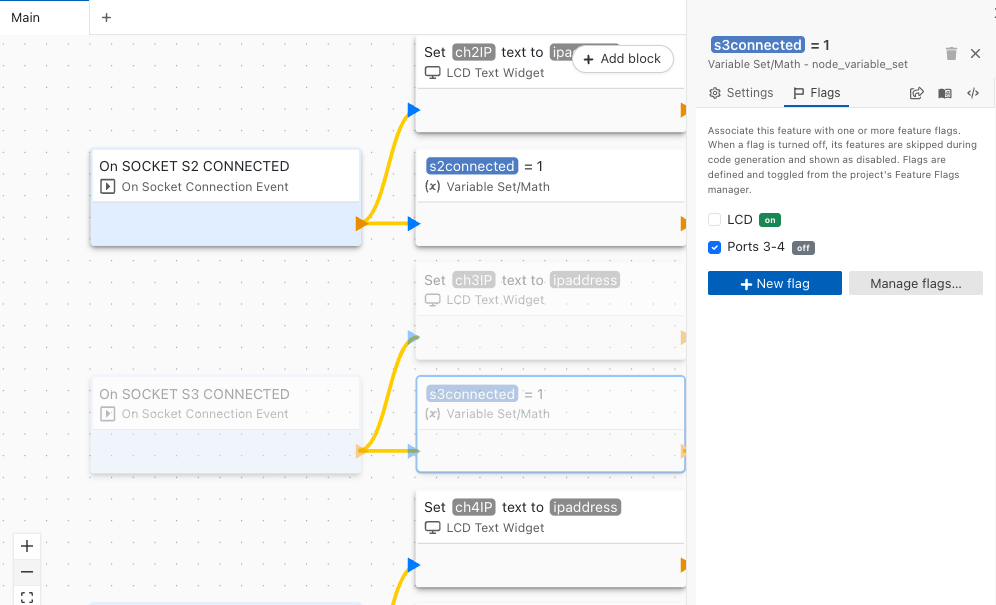996x605 pixels.
Task: Select On SOCKET S3 CONNECTED block
Action: click(225, 425)
